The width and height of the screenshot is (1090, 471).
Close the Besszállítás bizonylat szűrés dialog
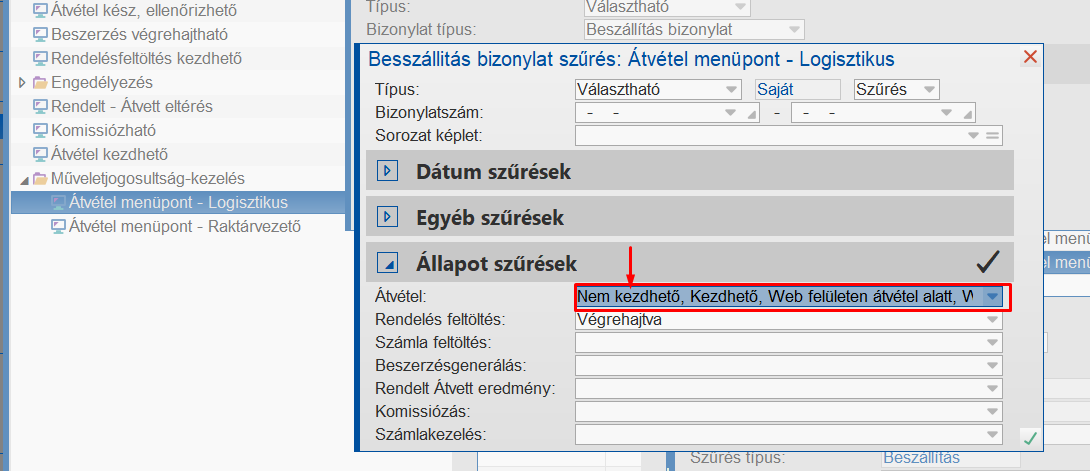(x=1030, y=57)
